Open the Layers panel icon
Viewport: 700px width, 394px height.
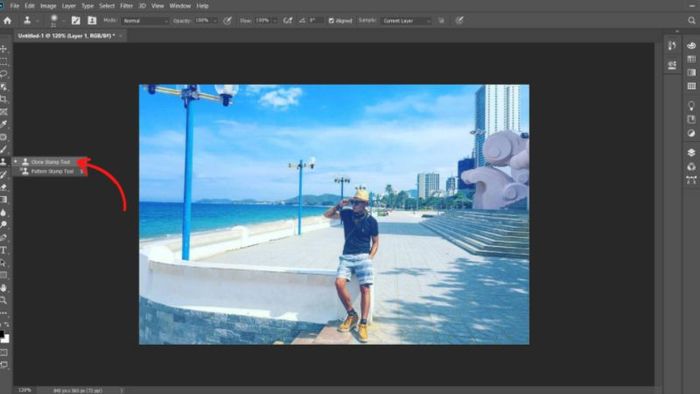point(691,153)
